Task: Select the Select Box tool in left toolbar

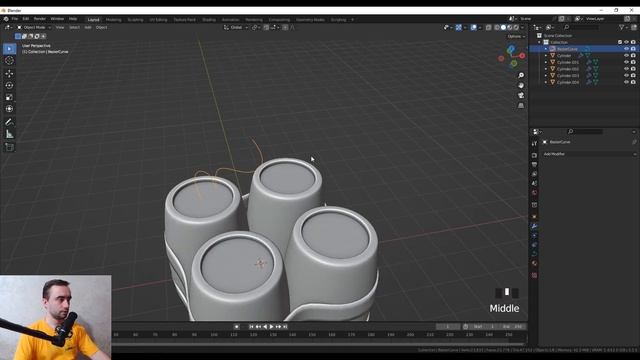Action: pyautogui.click(x=9, y=49)
